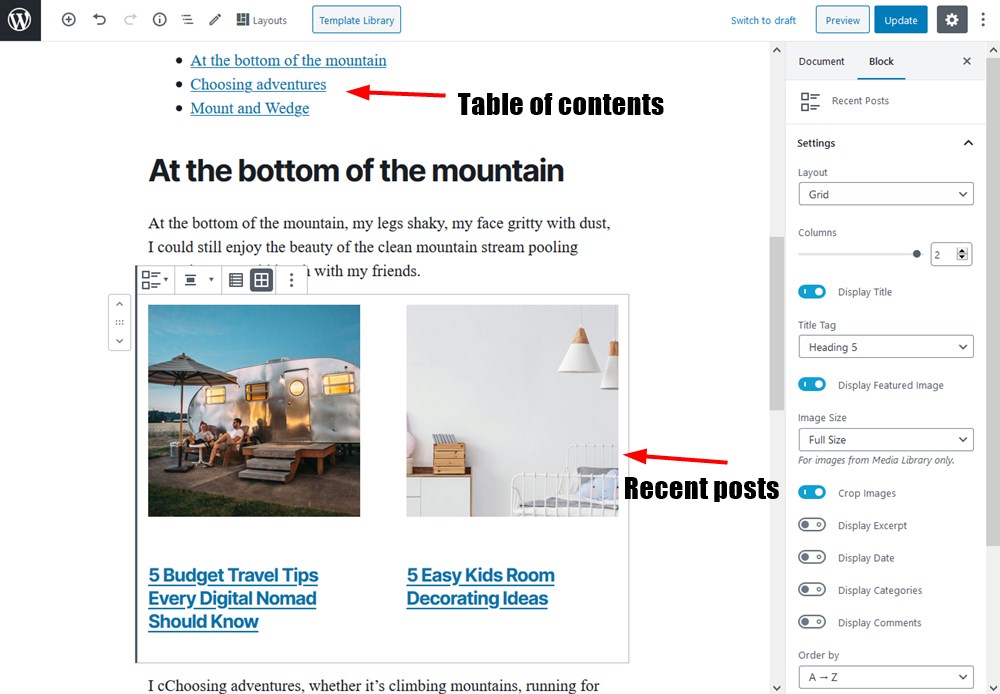Switch Recent Posts to list view

point(236,280)
